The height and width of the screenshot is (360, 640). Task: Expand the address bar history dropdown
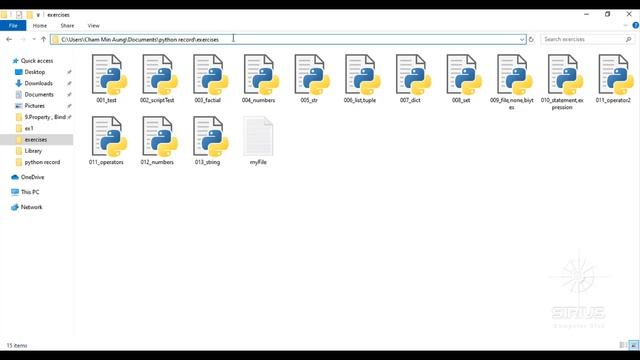coord(522,40)
